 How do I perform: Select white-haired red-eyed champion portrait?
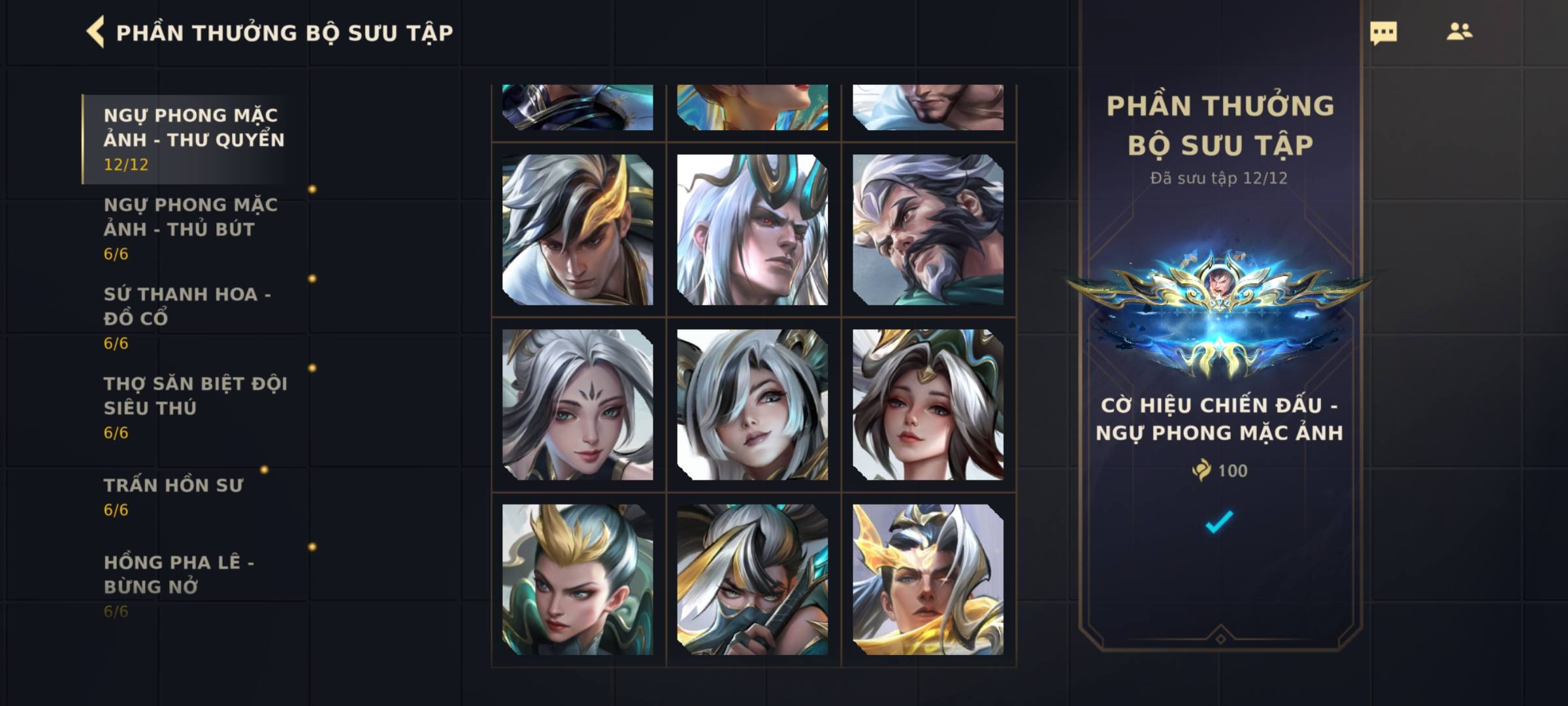tap(753, 229)
